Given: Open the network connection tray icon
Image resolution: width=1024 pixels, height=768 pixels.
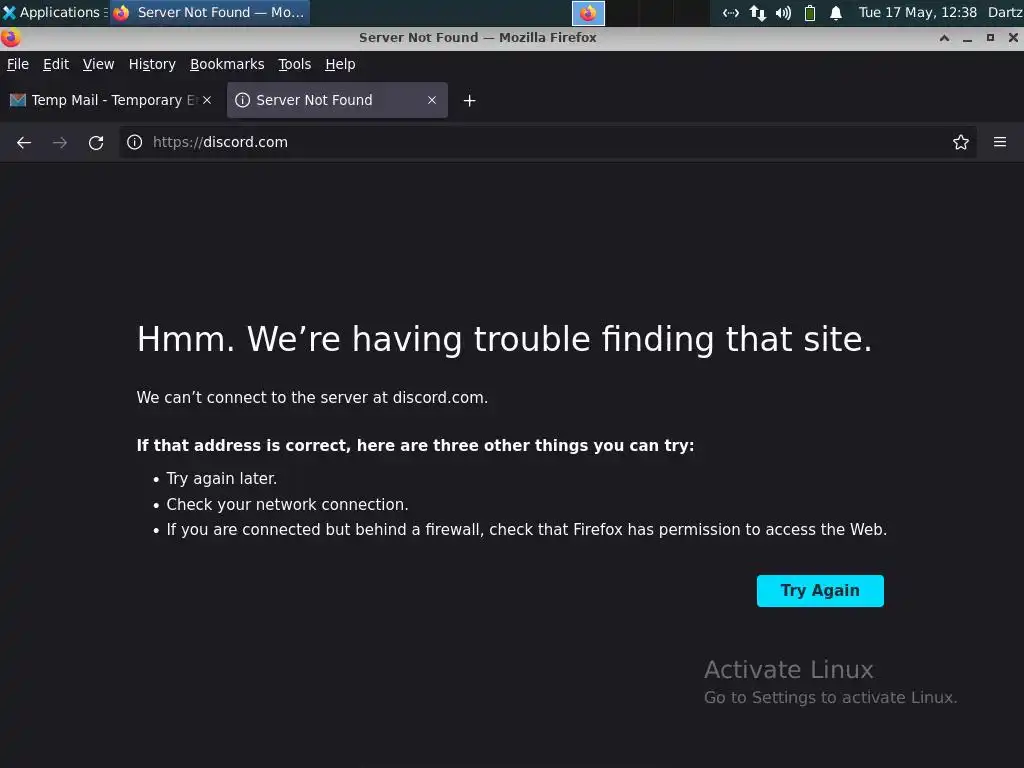Looking at the screenshot, I should 731,12.
